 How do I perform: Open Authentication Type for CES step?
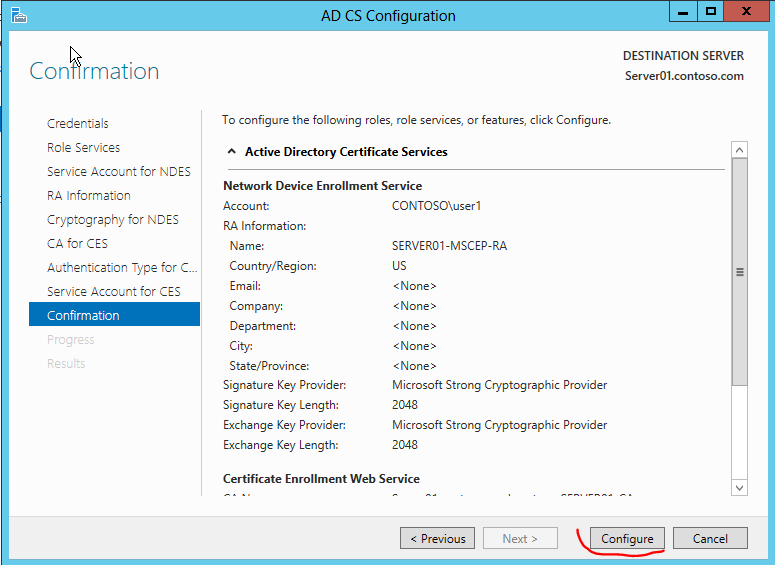pyautogui.click(x=122, y=267)
